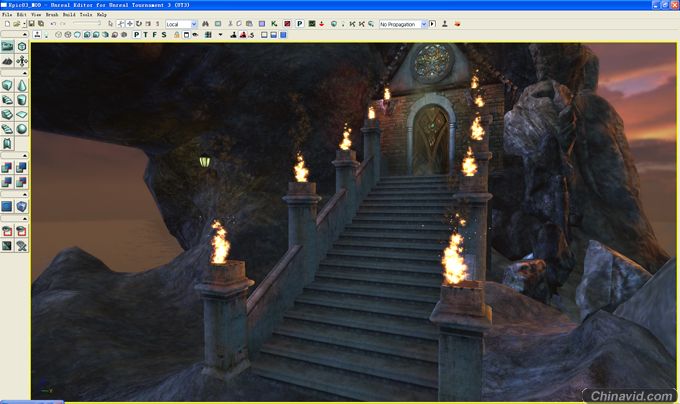Select the Linear Staircase builder
This screenshot has height=404, width=680.
[7, 114]
